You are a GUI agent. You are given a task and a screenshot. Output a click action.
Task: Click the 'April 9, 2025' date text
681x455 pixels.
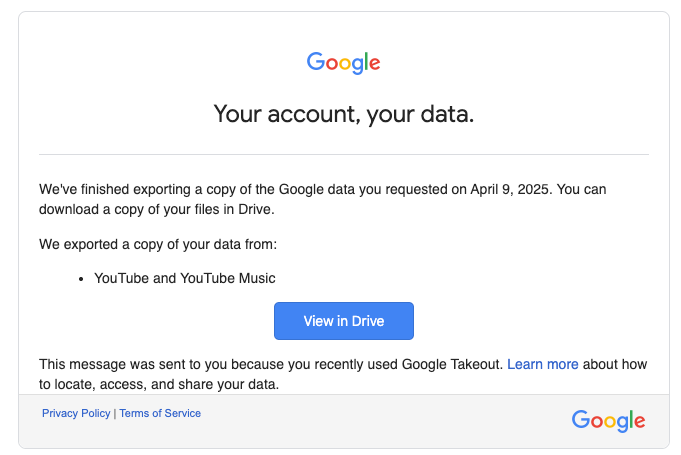coord(511,189)
